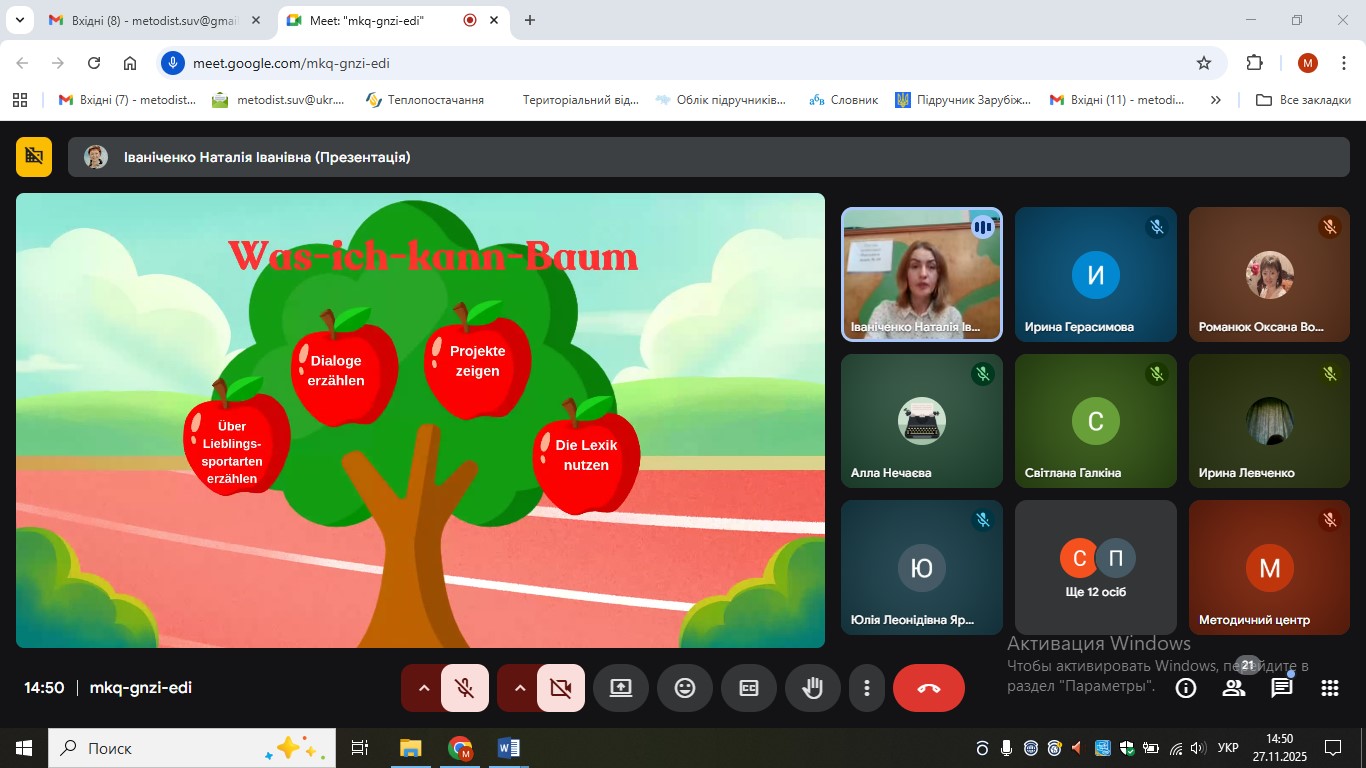The height and width of the screenshot is (768, 1366).
Task: Toggle the turned-off camera button
Action: coord(561,688)
